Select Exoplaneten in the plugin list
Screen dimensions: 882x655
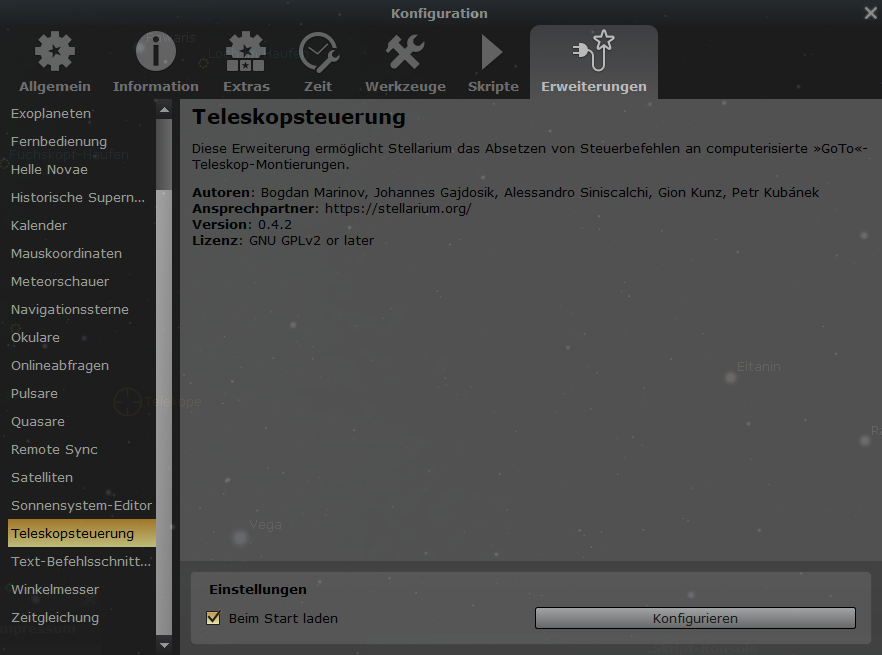click(82, 114)
